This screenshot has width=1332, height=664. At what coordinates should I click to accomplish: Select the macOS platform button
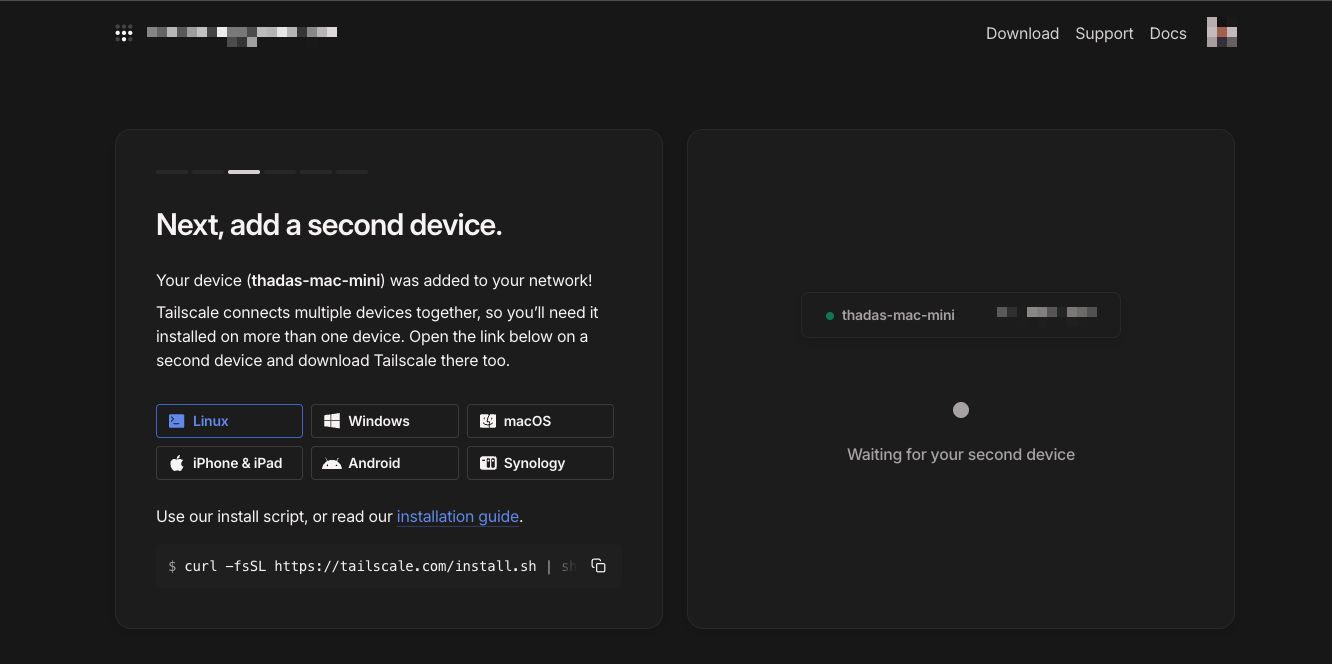[540, 421]
